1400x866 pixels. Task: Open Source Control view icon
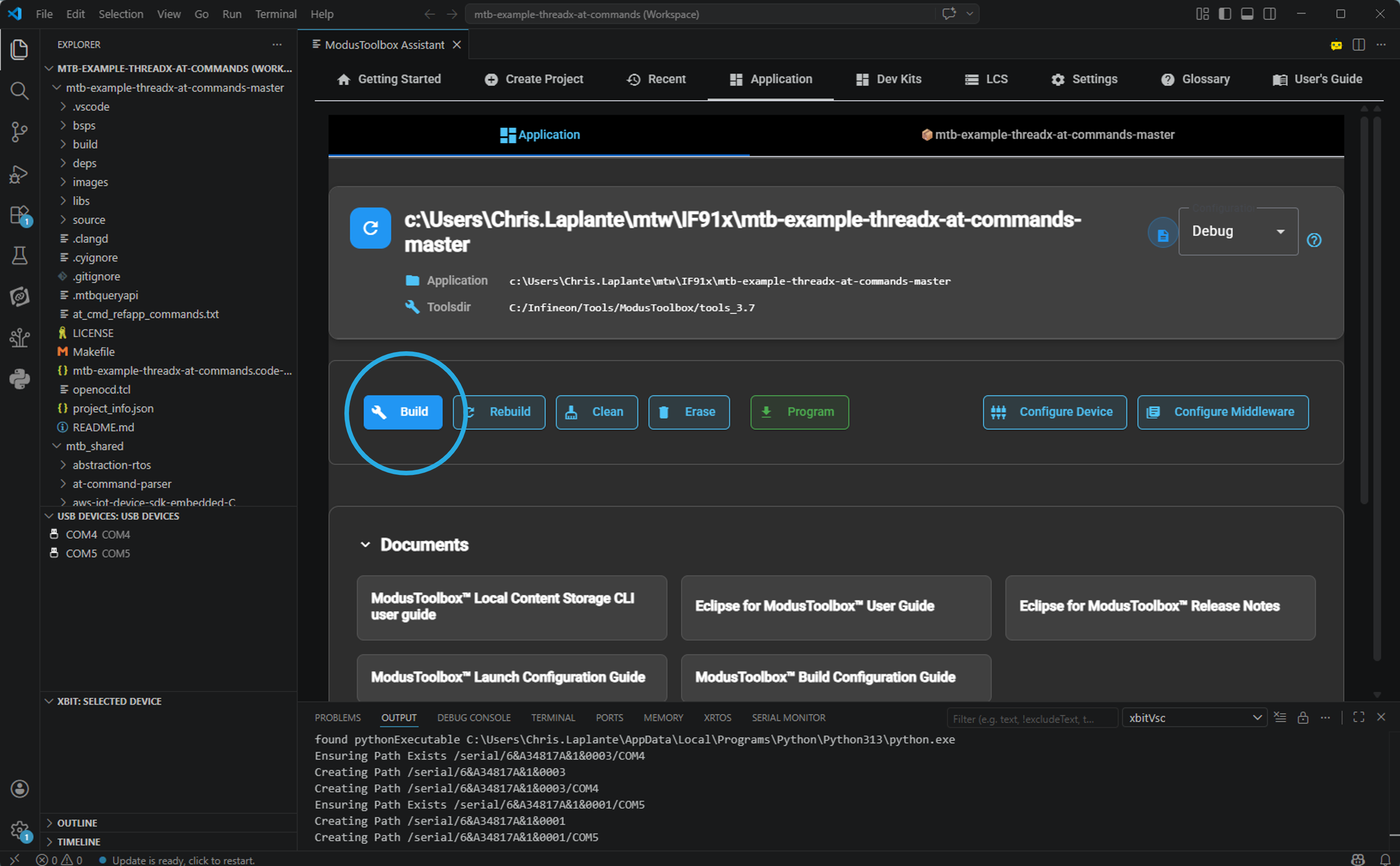click(x=20, y=132)
